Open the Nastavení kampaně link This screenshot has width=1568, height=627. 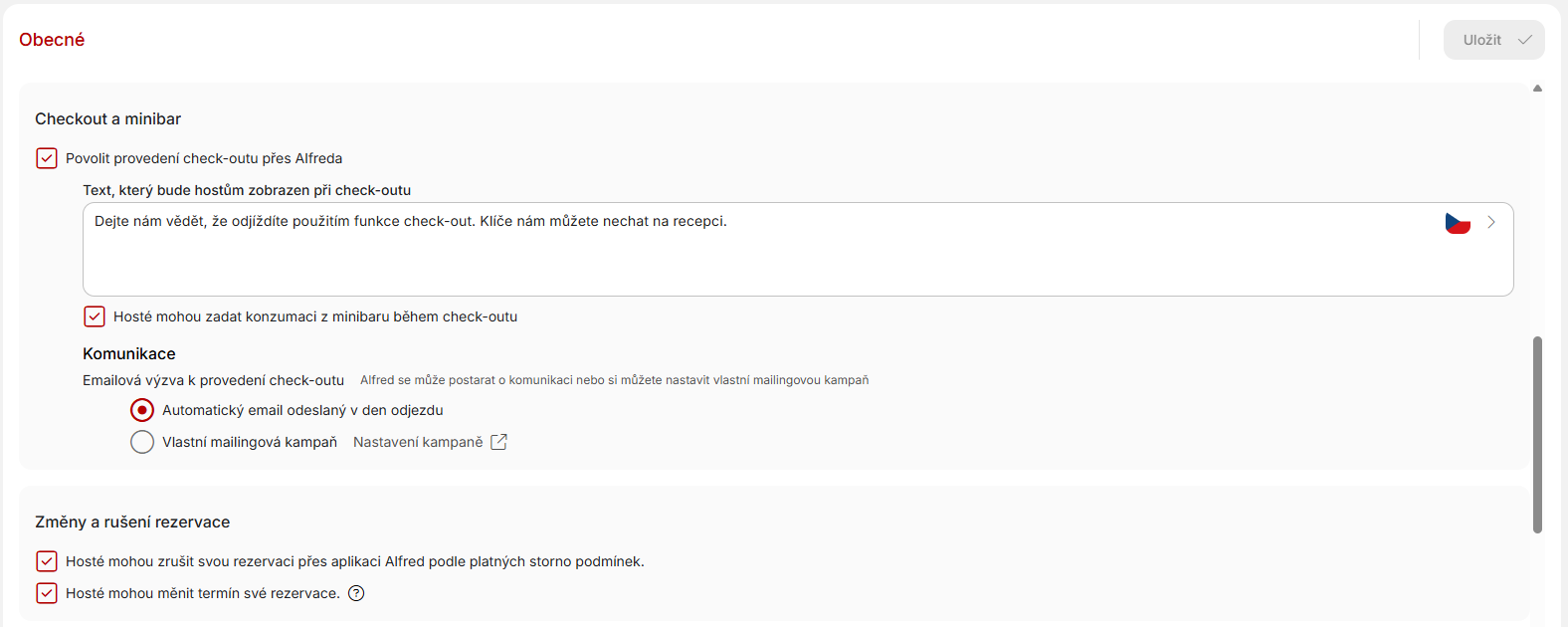click(418, 442)
